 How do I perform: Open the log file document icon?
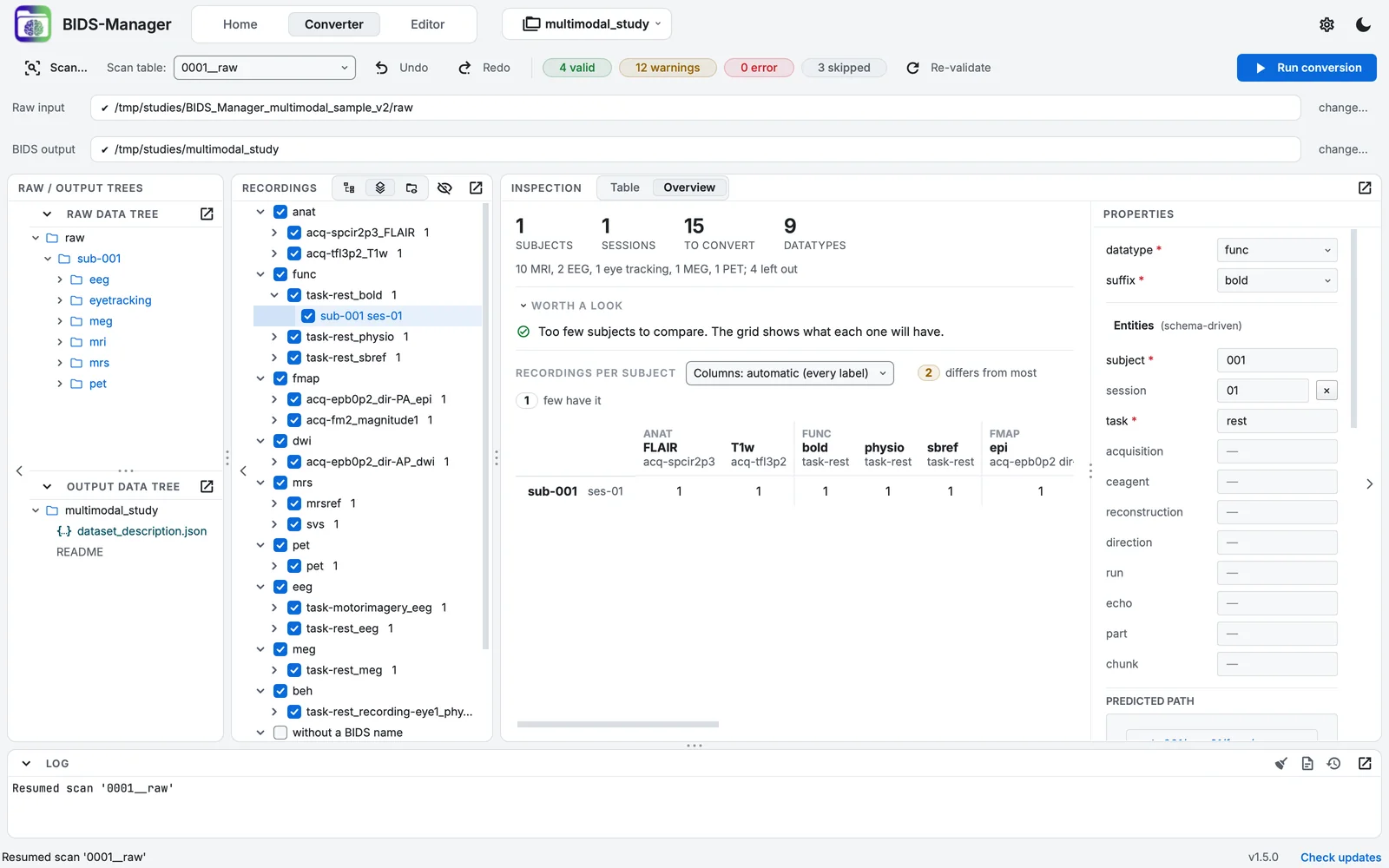pos(1307,763)
